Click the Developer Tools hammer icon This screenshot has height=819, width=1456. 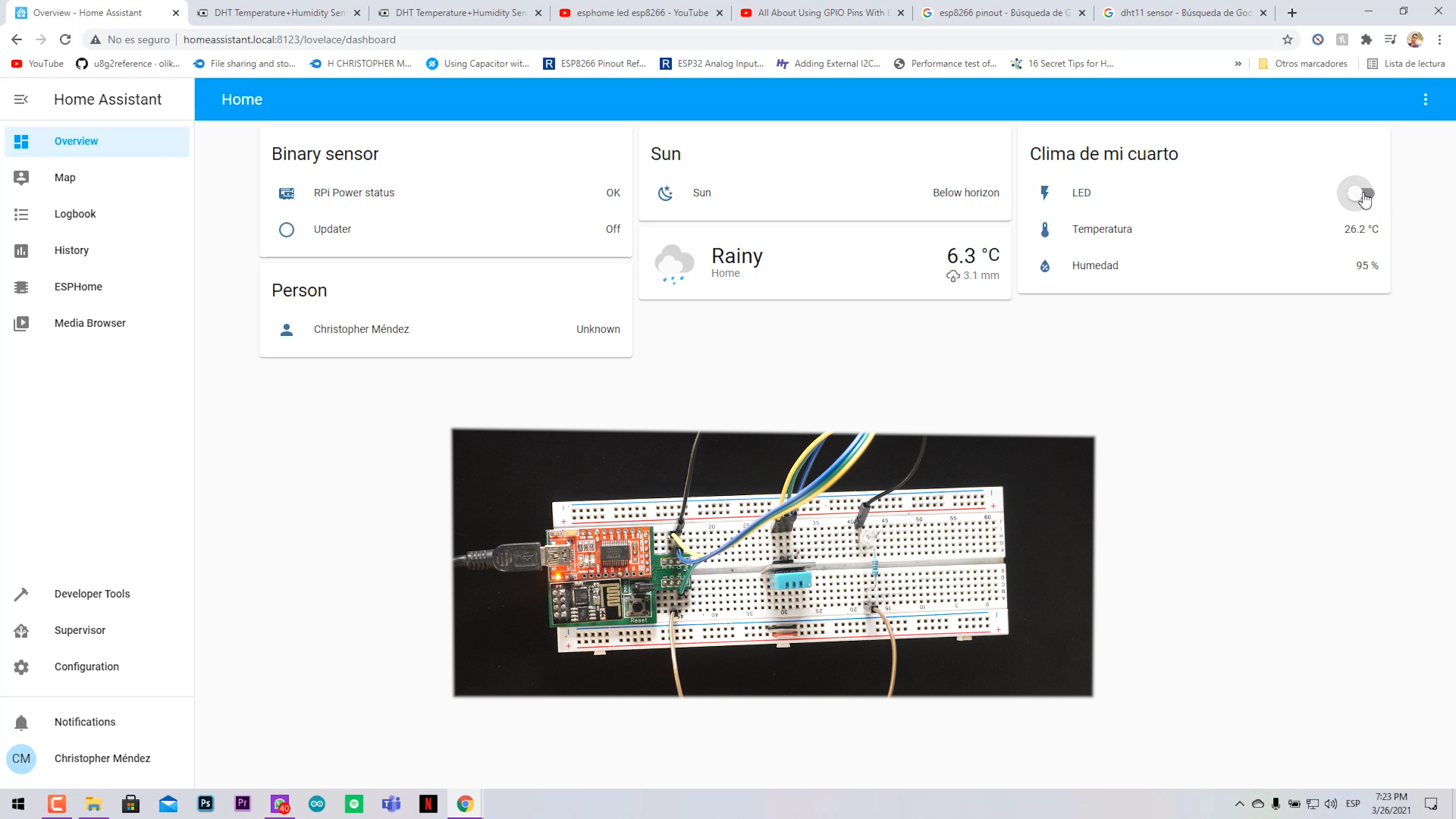21,594
